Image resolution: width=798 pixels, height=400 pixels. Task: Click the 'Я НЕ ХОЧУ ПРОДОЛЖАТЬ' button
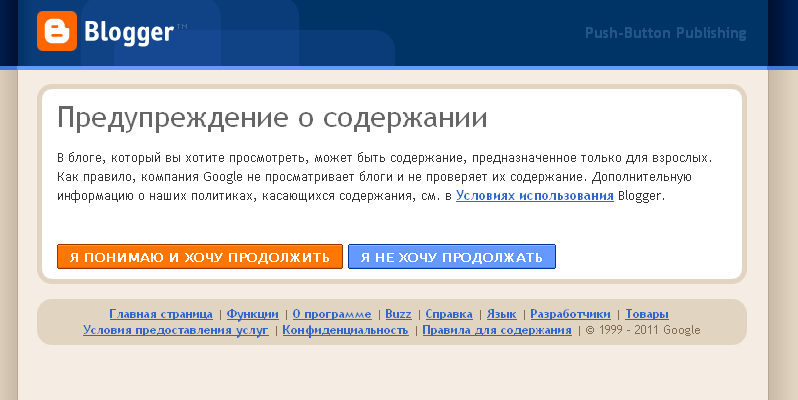point(452,257)
